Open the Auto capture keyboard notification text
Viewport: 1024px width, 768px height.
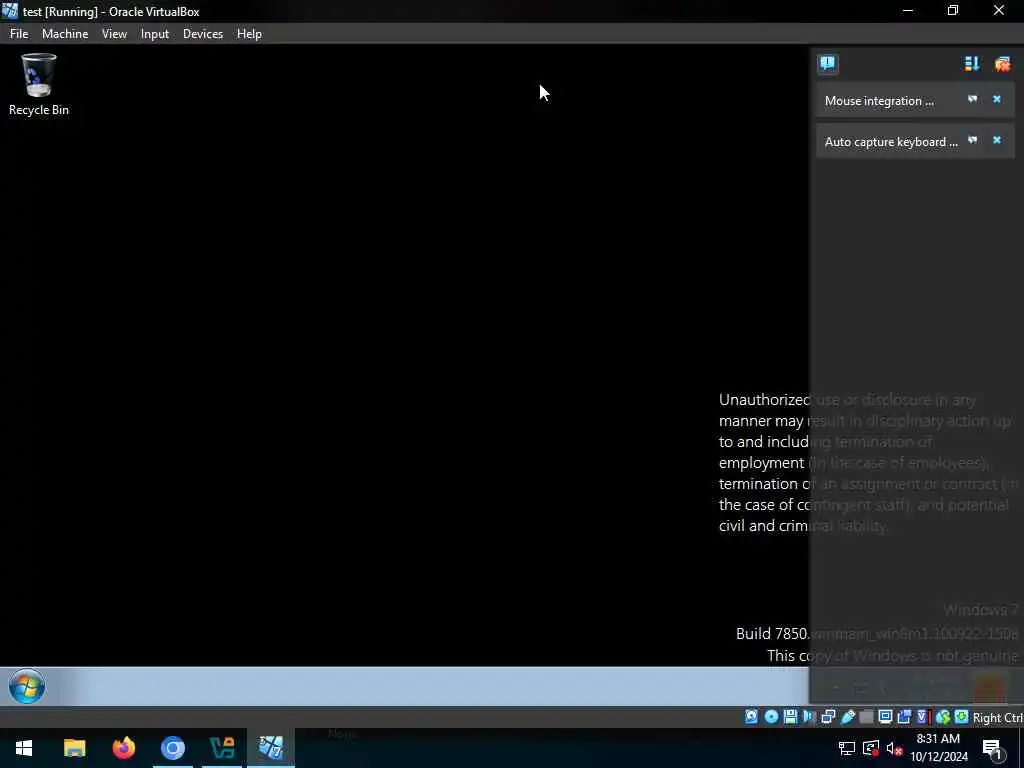click(891, 142)
